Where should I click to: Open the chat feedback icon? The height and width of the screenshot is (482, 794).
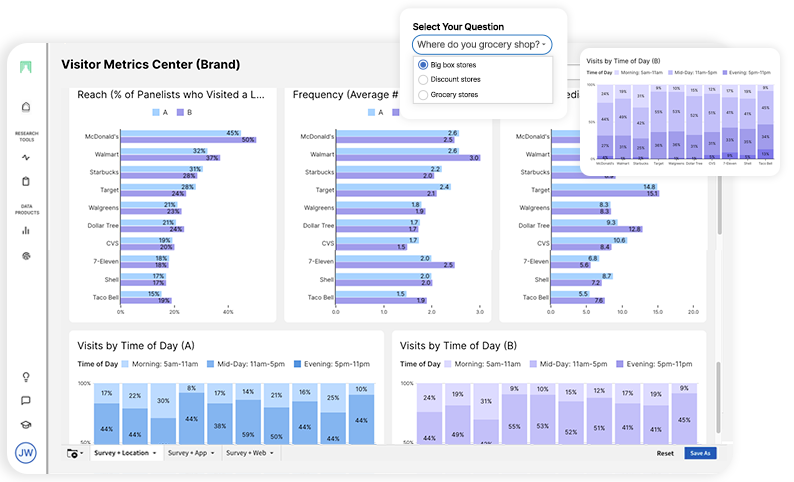[26, 400]
